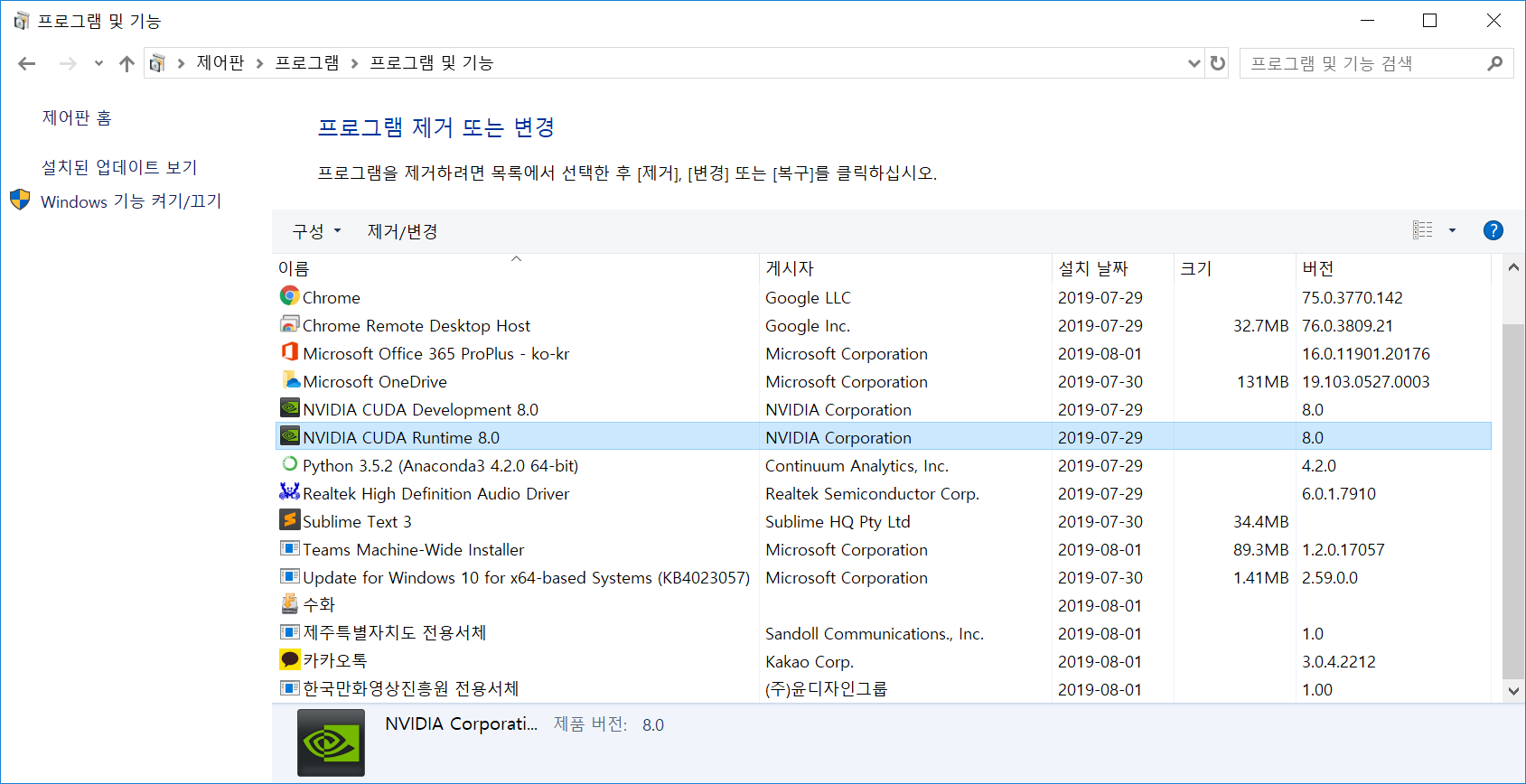Go back with the back arrow

click(27, 63)
